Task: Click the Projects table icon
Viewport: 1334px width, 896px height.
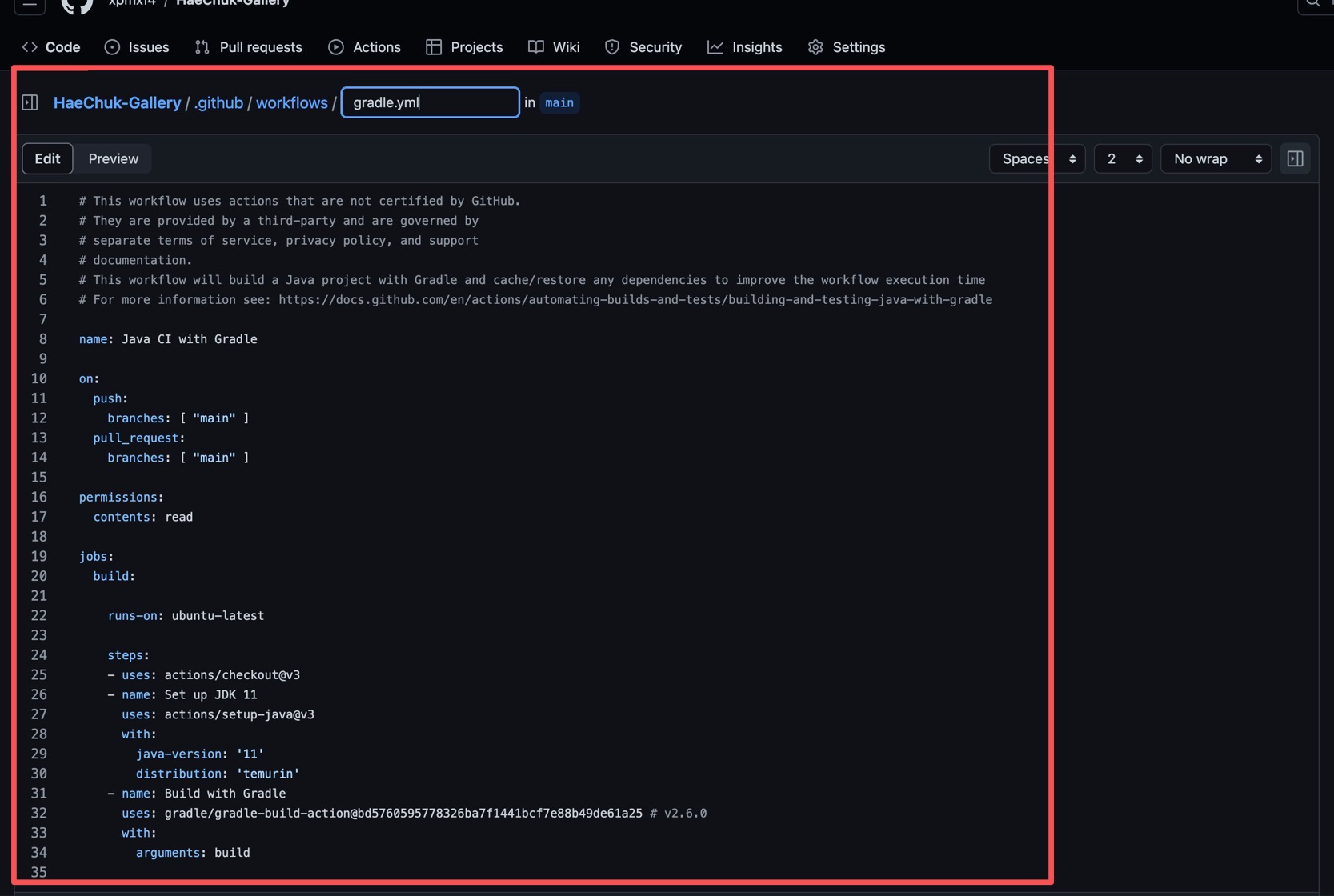Action: tap(434, 47)
